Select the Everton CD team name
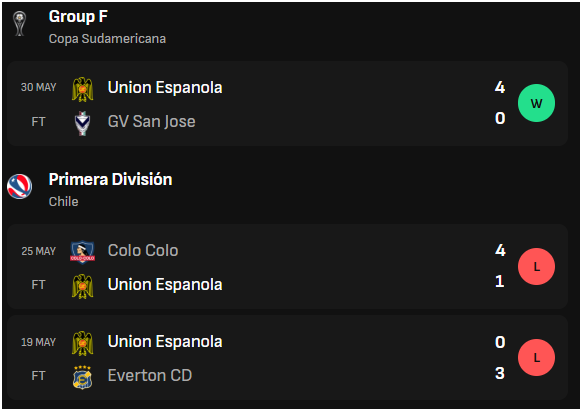Viewport: 582px width, 411px height. [150, 375]
